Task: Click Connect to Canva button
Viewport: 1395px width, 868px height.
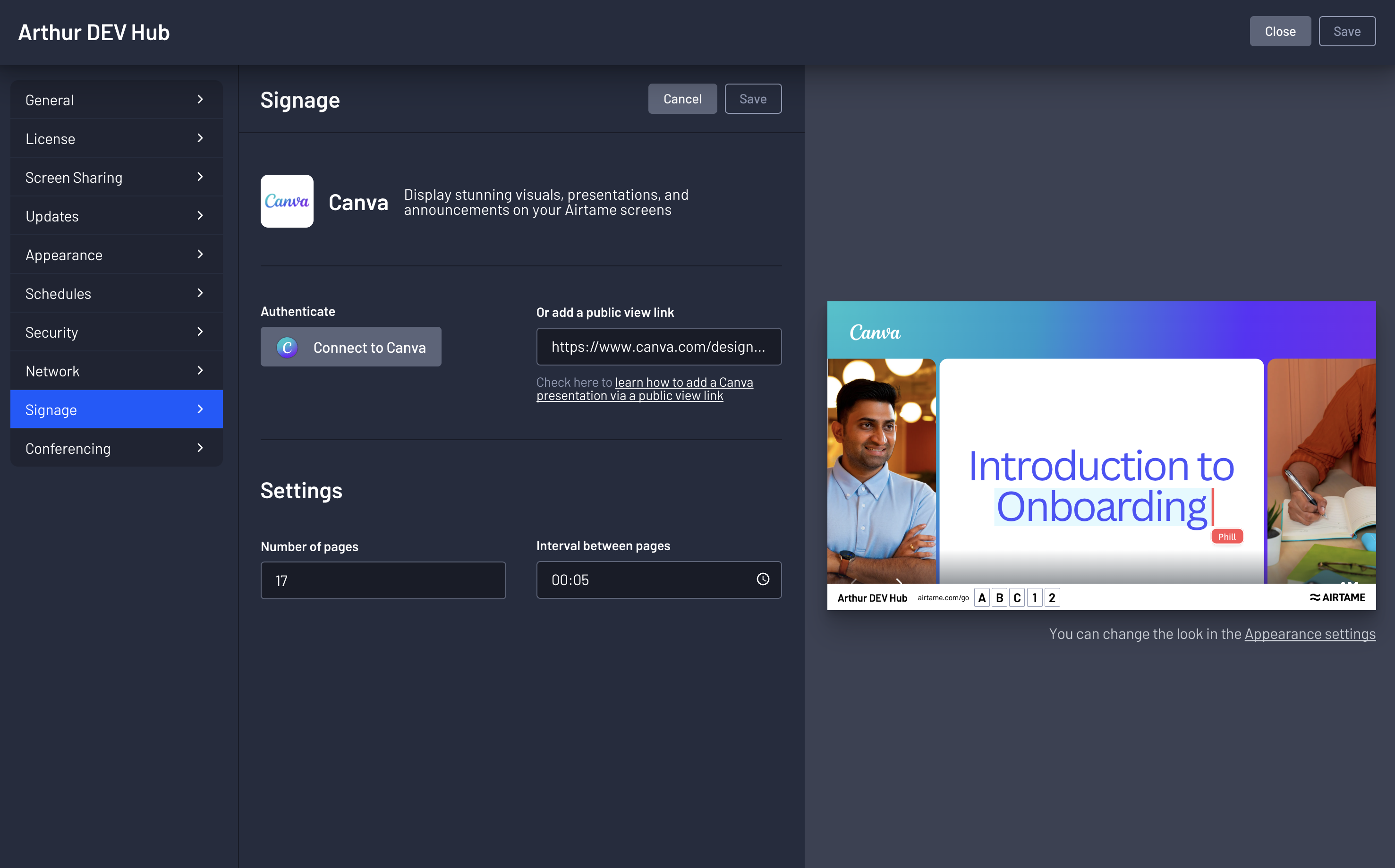Action: point(351,347)
